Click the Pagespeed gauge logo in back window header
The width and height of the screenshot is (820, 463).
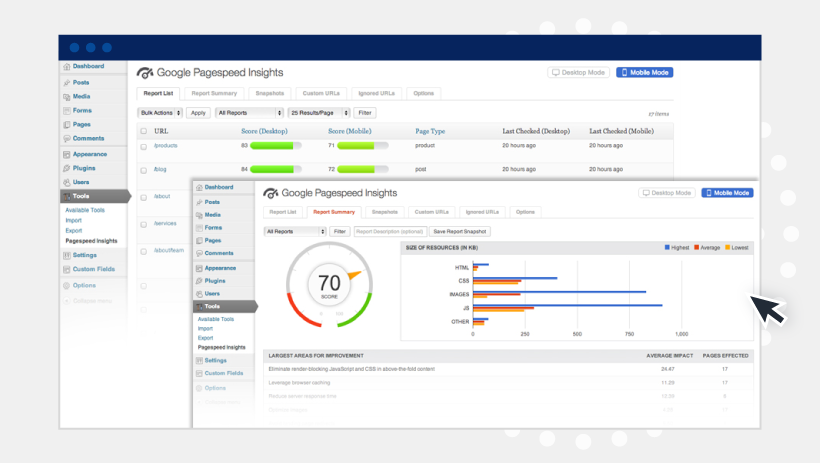pyautogui.click(x=145, y=73)
